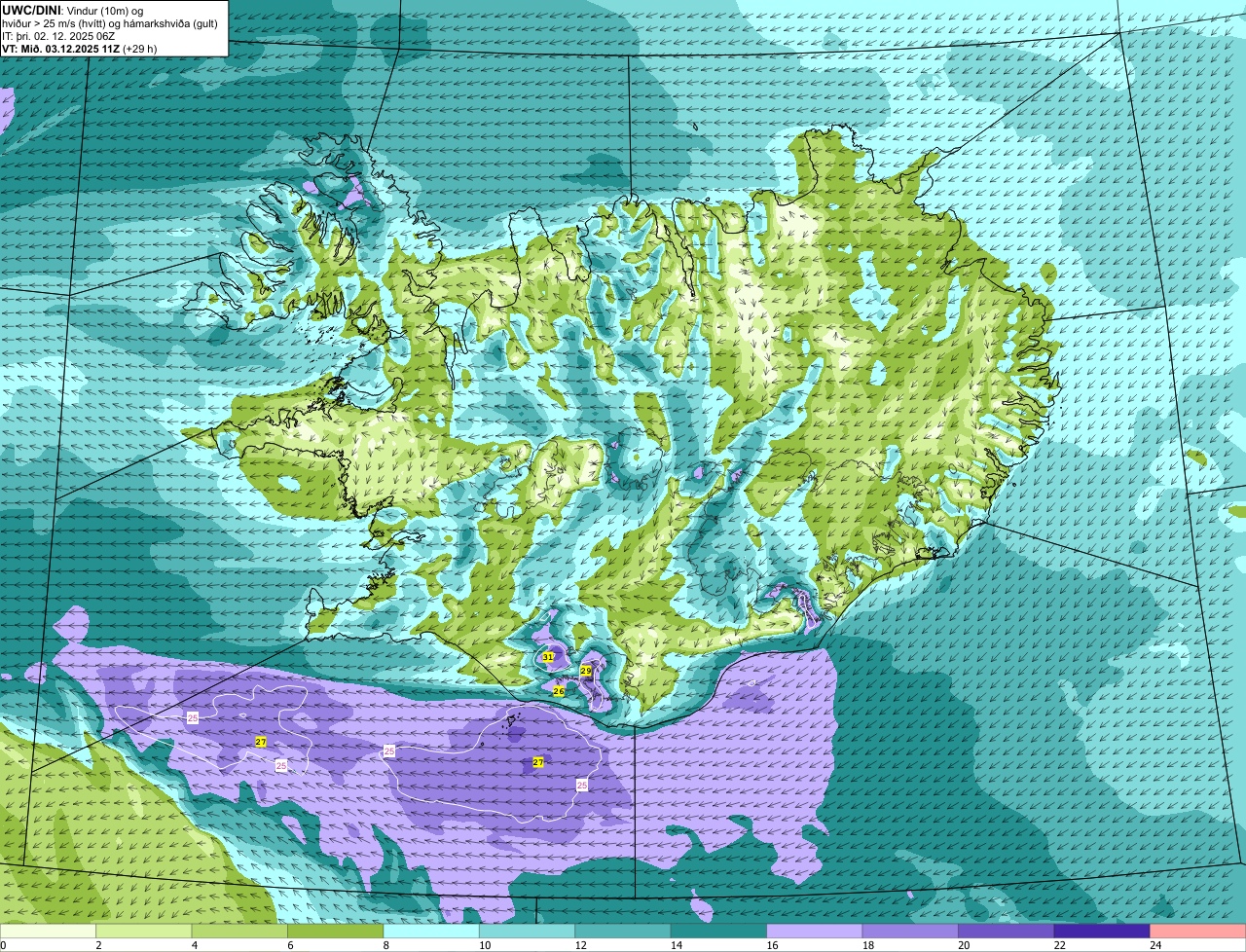Click the legend tick label 6

click(289, 945)
